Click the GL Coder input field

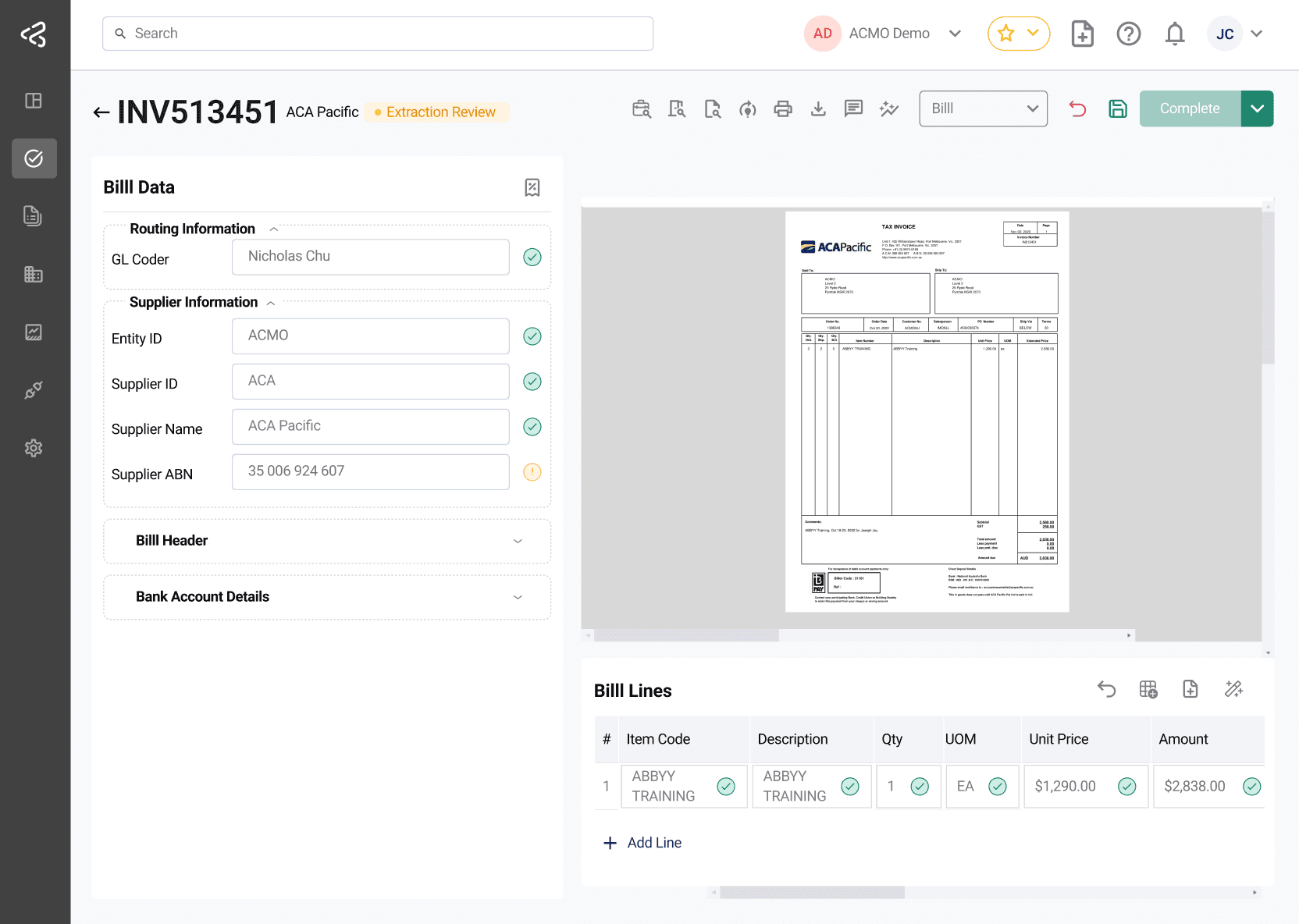(x=371, y=257)
